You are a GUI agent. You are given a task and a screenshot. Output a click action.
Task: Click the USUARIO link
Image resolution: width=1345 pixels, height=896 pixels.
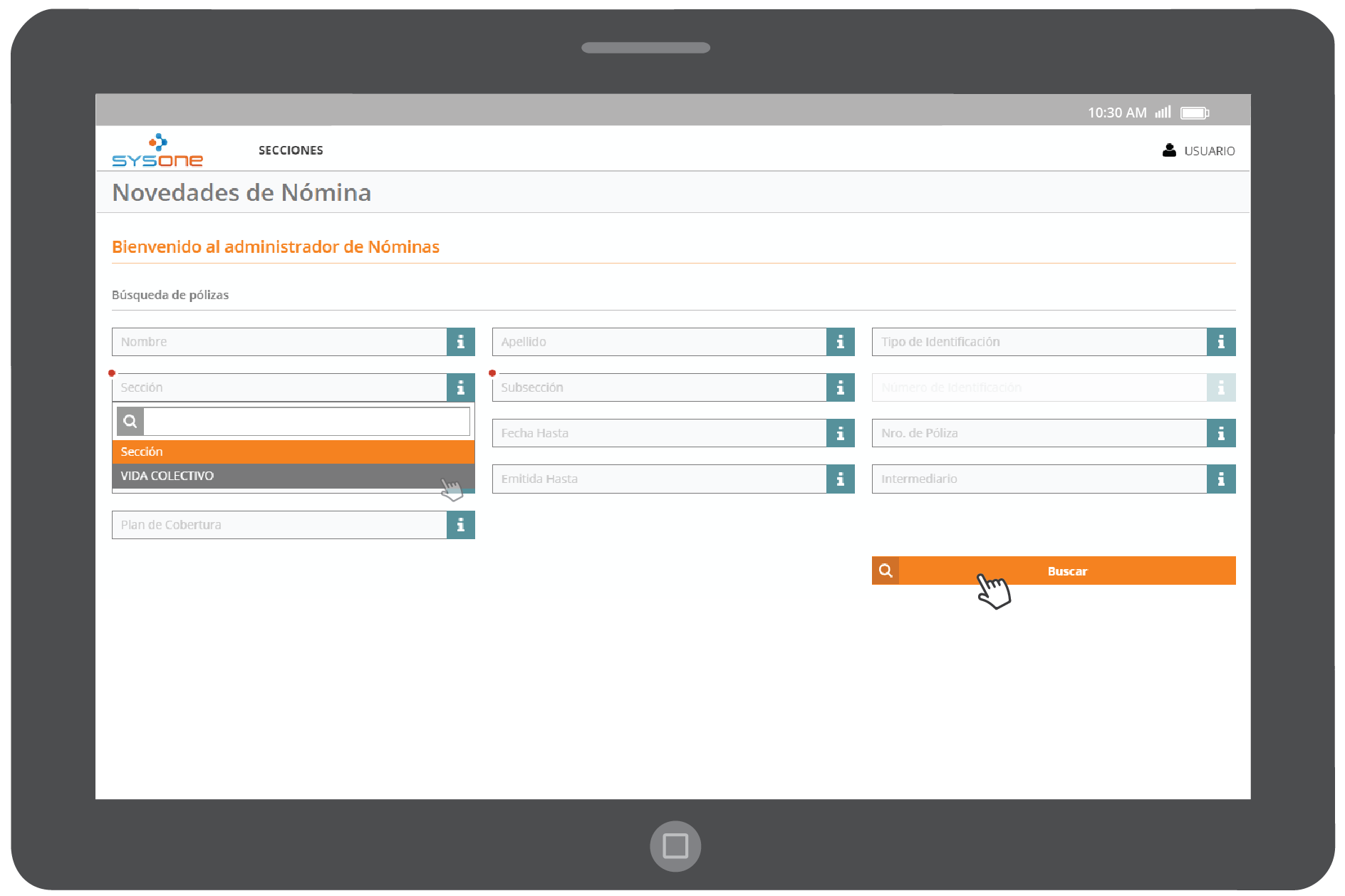1209,151
